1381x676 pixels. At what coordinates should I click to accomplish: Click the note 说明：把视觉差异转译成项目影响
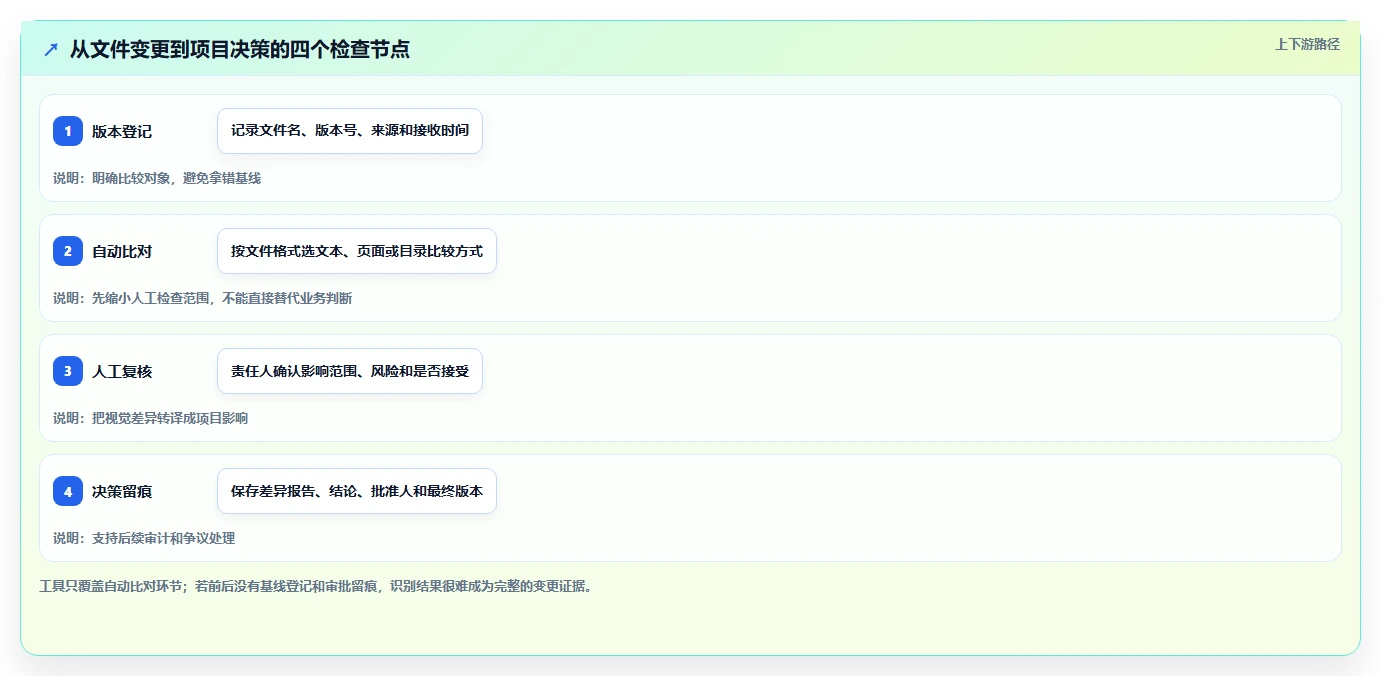coord(150,418)
